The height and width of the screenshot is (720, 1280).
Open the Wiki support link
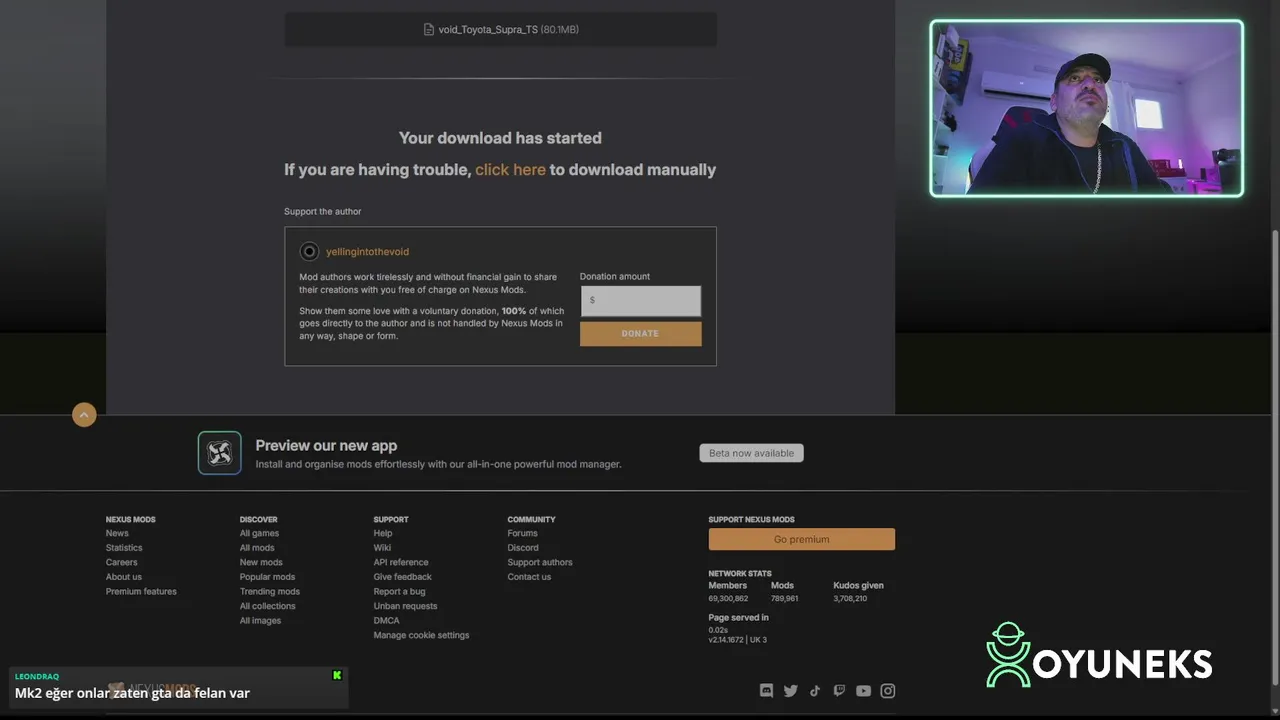coord(382,548)
